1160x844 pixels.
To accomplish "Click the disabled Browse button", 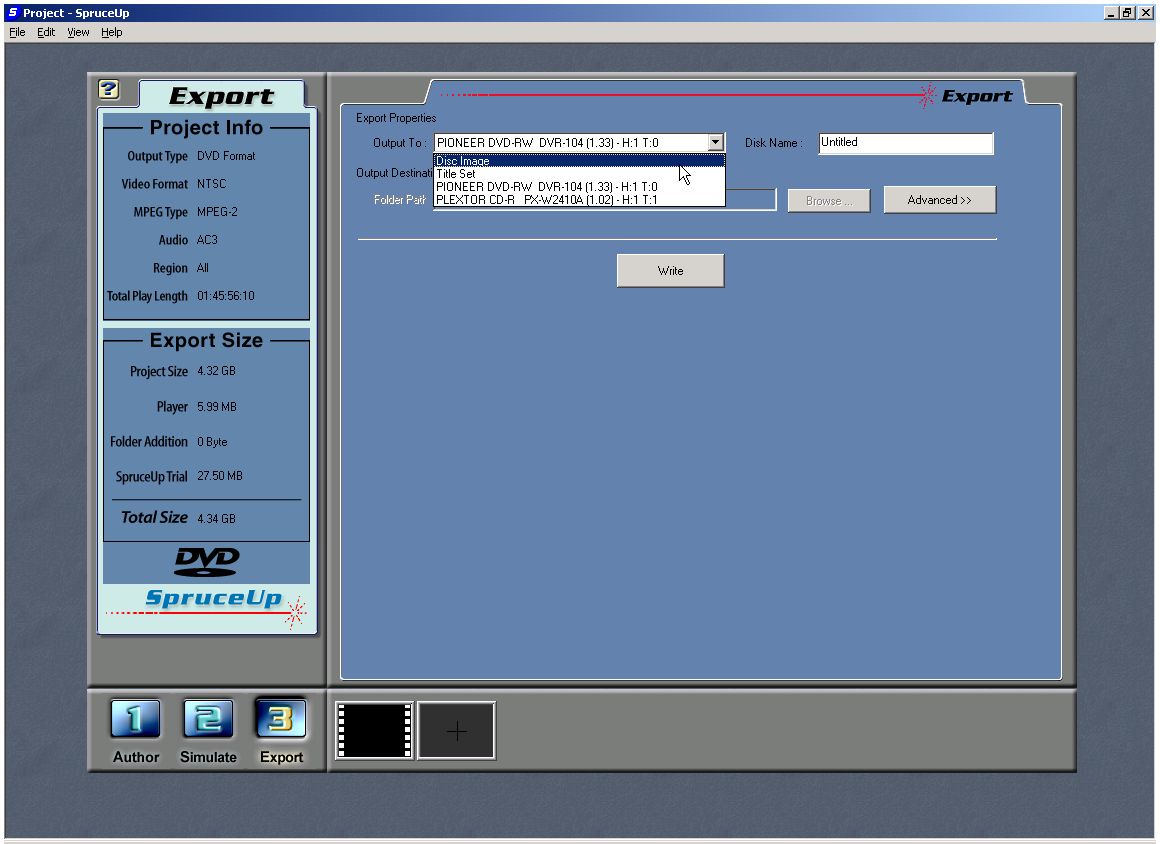I will tap(829, 200).
